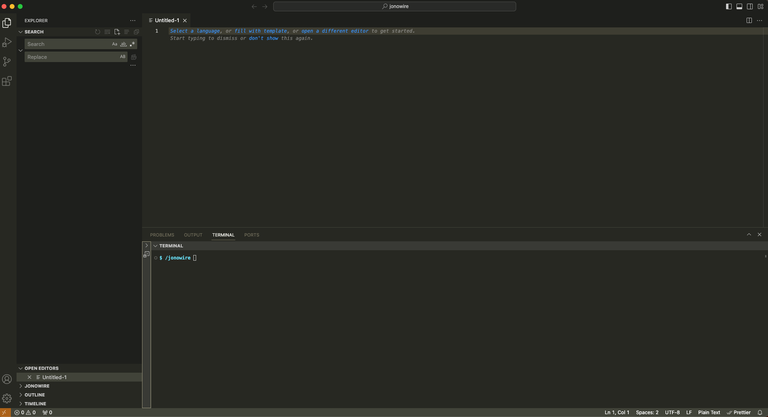Viewport: 768px width, 417px height.
Task: Click the UTF-8 encoding item
Action: point(672,413)
